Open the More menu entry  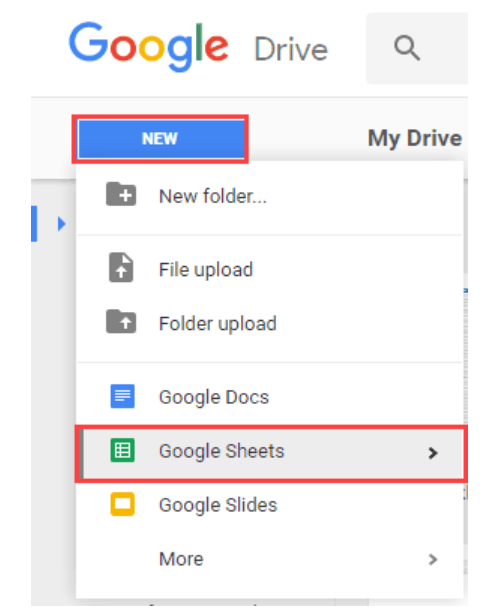pos(269,559)
